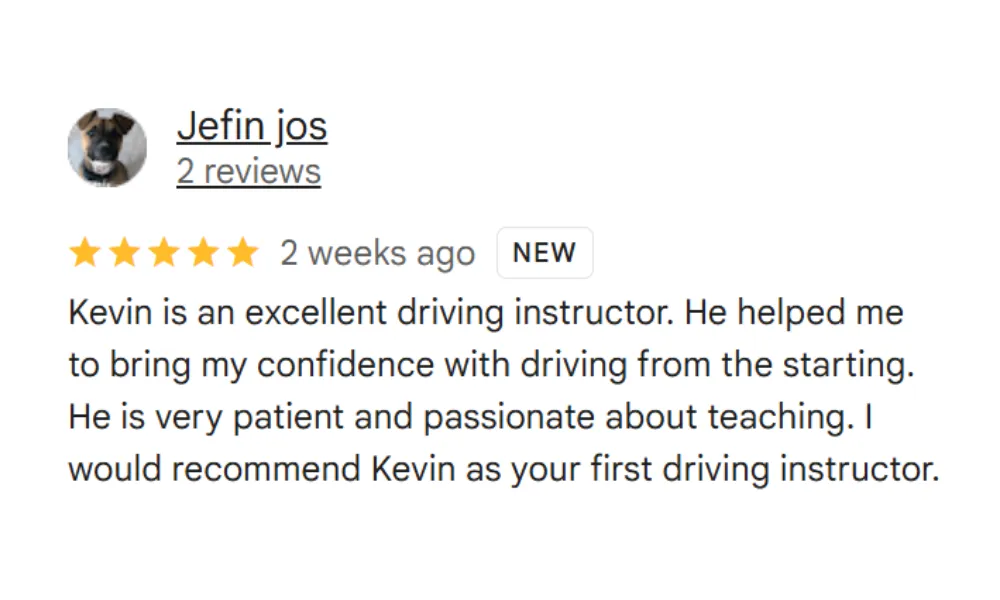
Task: Click the fourth gold star
Action: click(203, 252)
